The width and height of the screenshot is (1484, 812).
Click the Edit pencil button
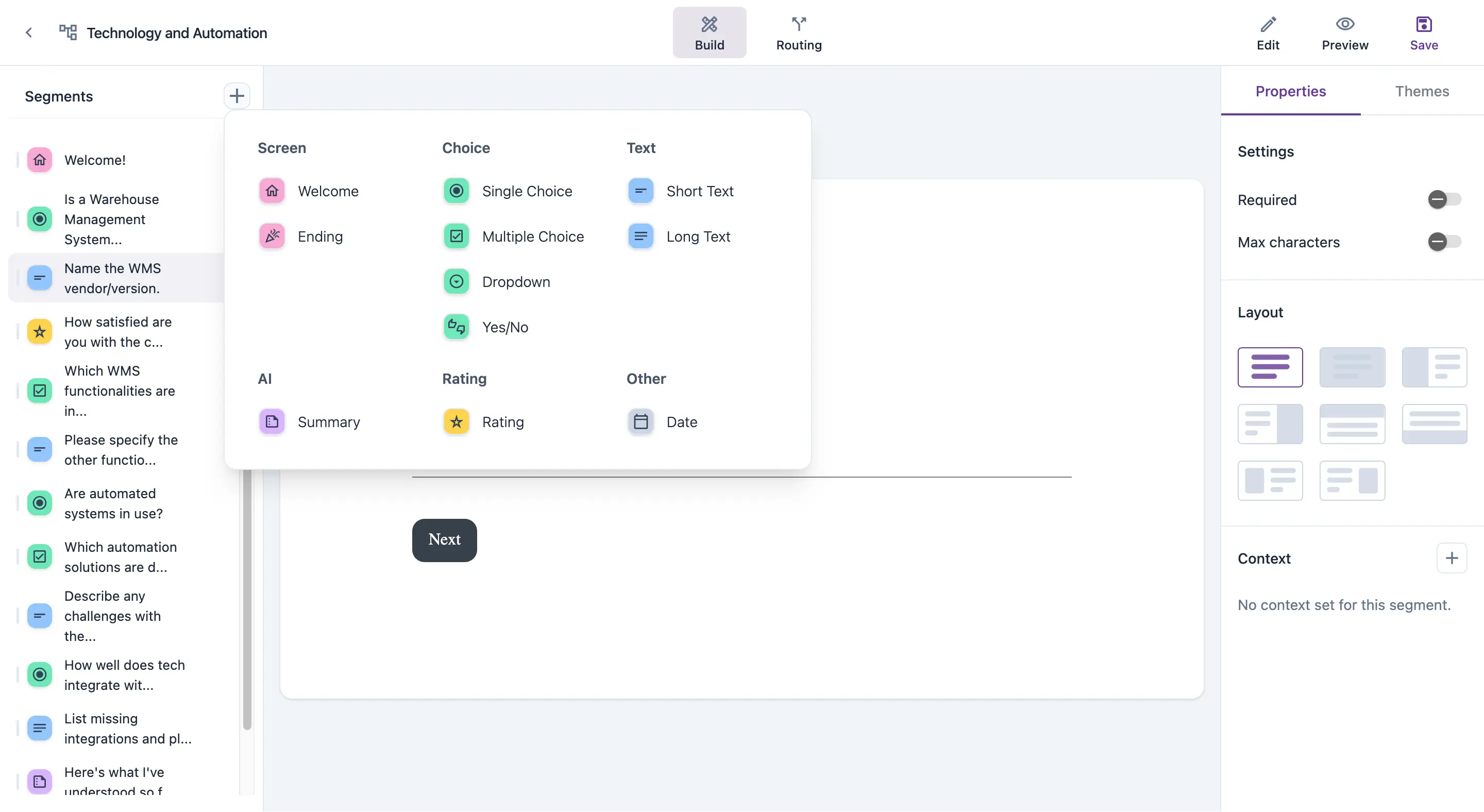click(x=1268, y=33)
